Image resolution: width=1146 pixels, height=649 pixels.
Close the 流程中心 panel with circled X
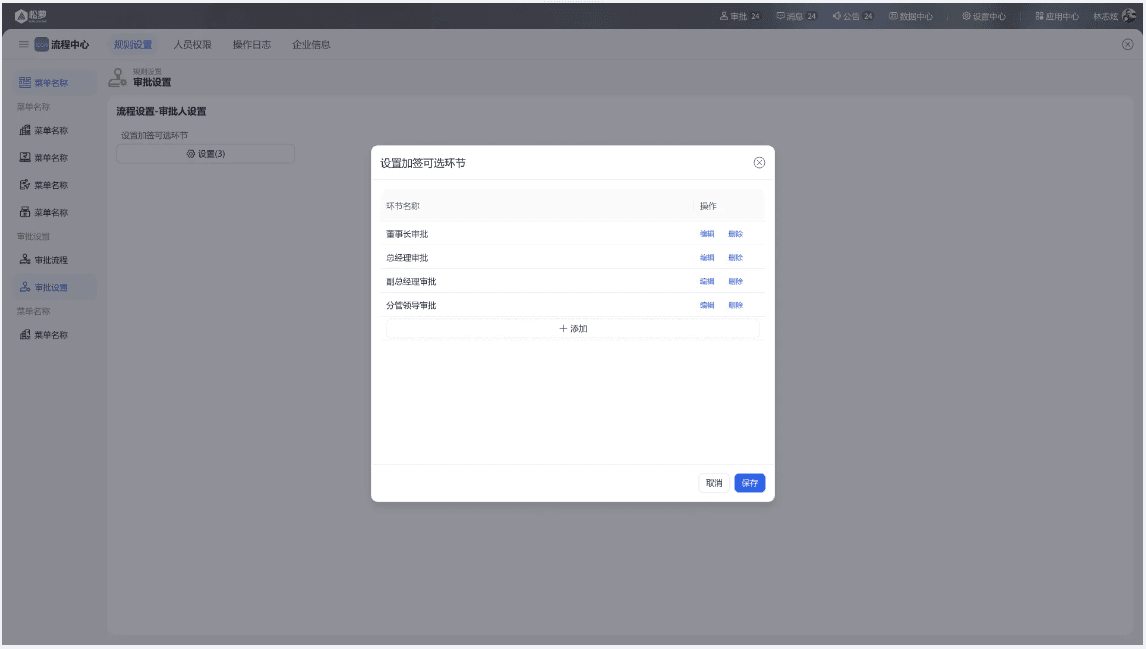tap(1128, 45)
